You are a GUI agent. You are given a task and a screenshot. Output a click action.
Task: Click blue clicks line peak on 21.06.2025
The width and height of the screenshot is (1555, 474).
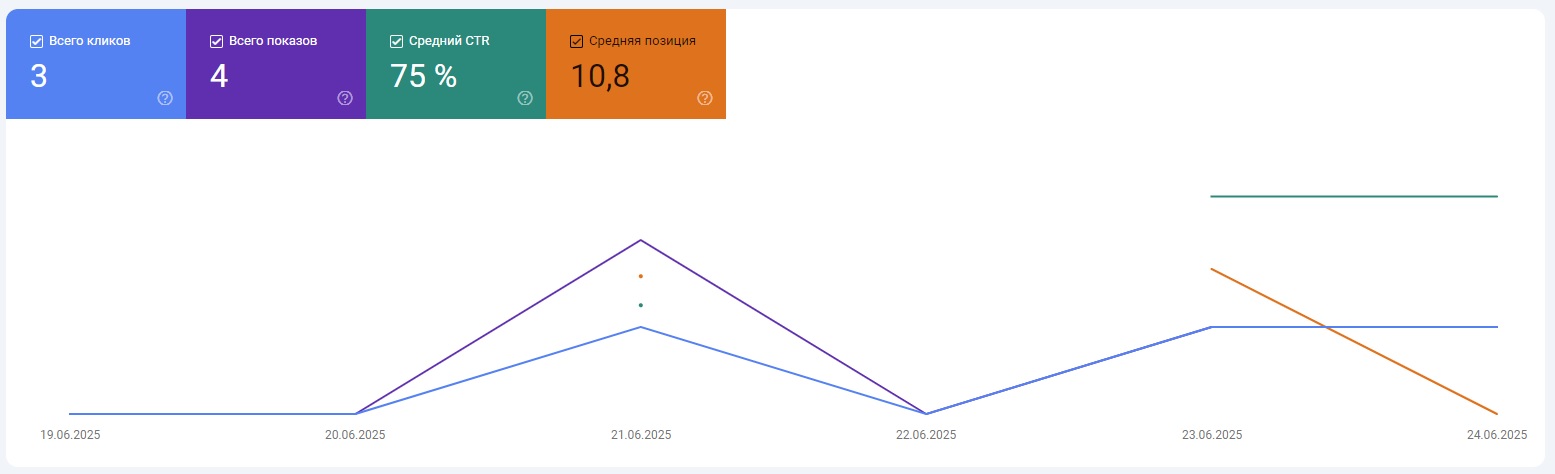coord(640,327)
